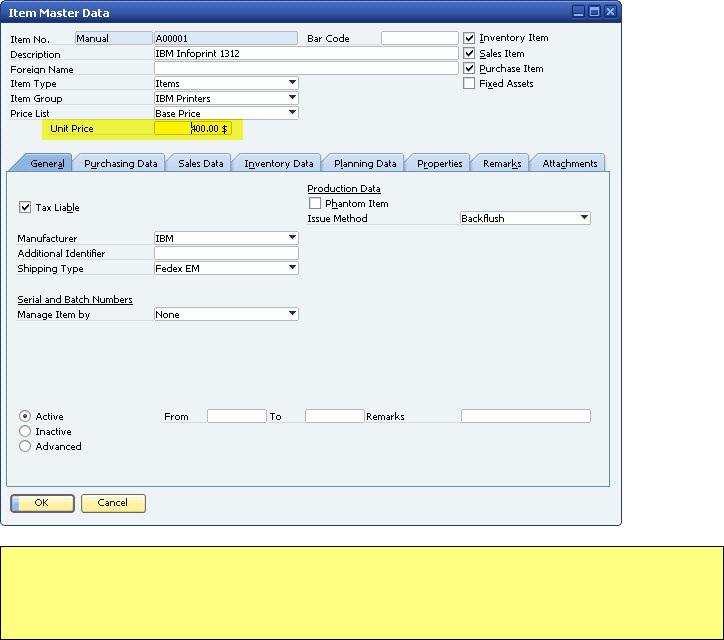Minimize the Item Master Data window
724x640 pixels.
tap(578, 12)
